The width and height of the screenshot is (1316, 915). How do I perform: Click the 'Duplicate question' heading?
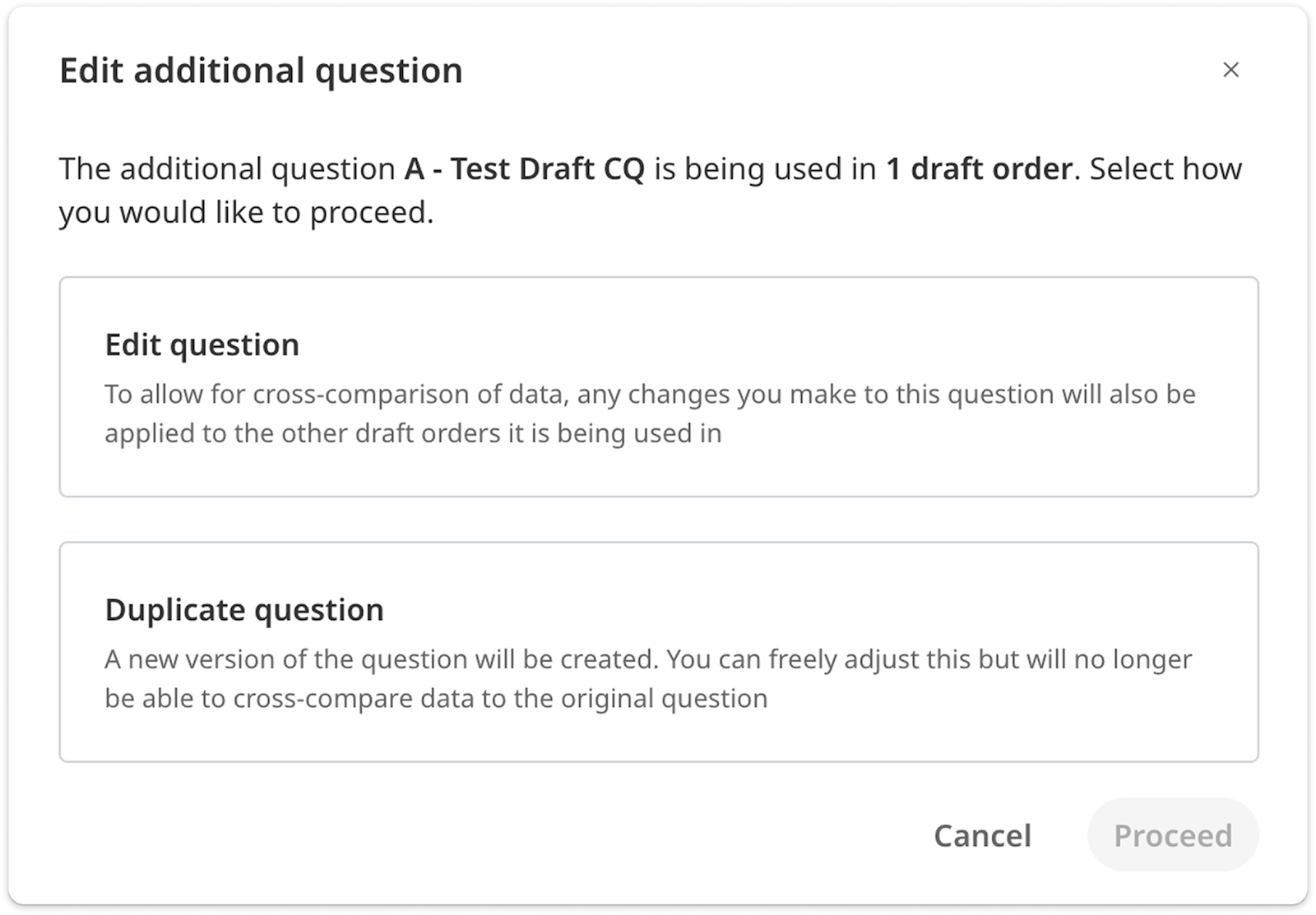click(244, 610)
